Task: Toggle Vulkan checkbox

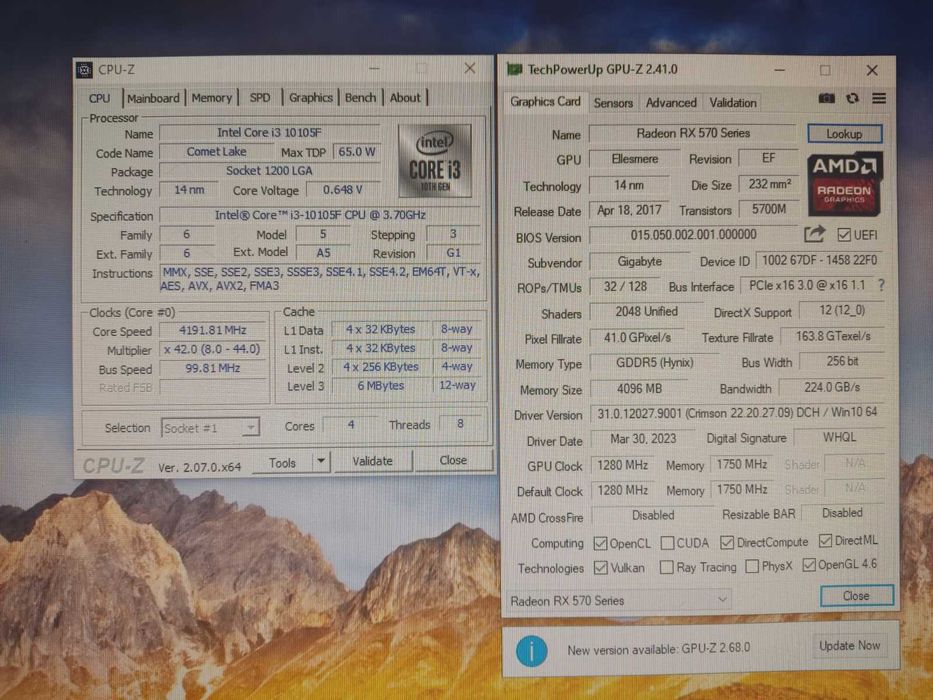Action: 600,567
